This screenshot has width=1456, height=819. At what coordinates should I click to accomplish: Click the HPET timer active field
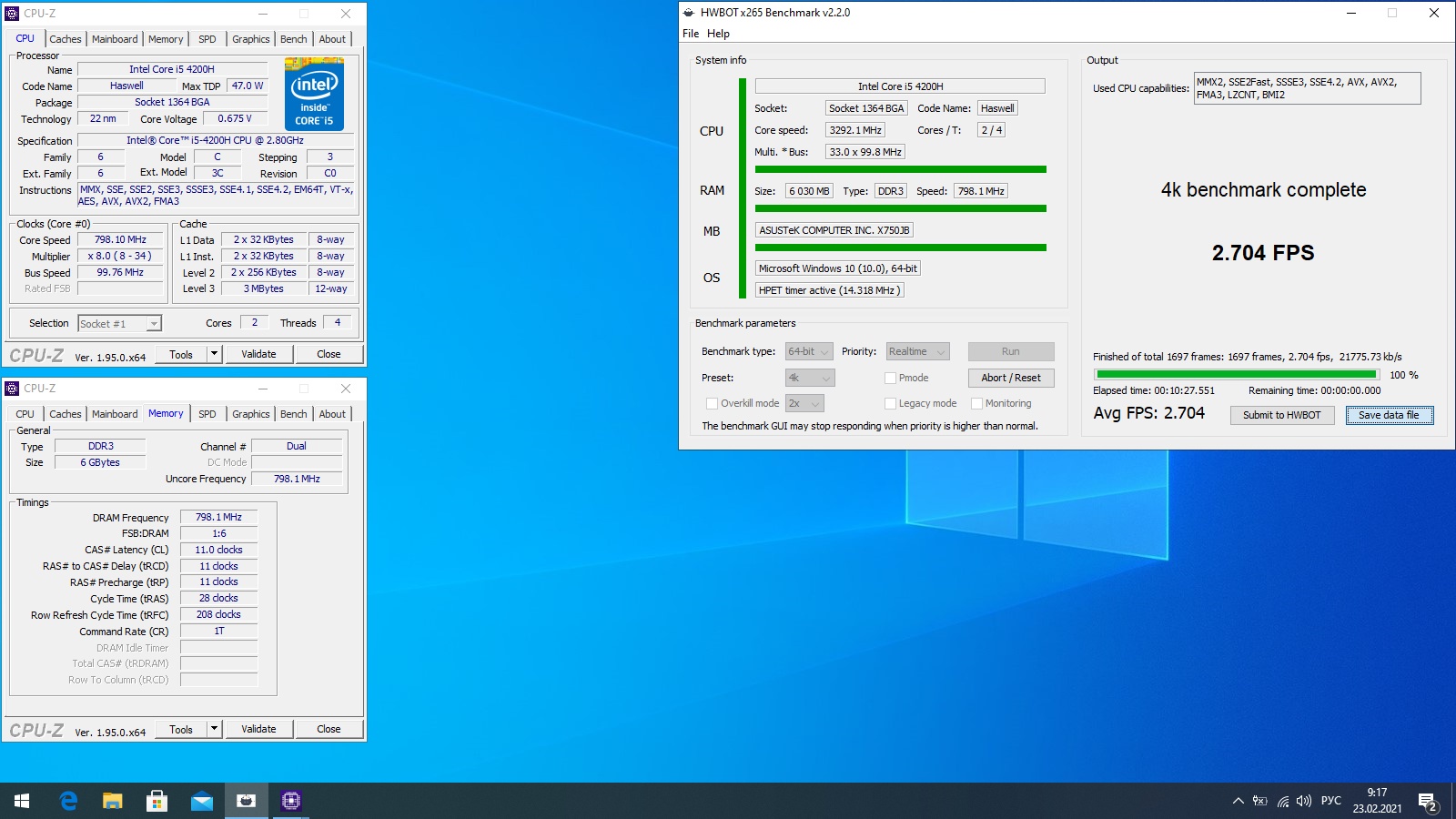(x=829, y=290)
